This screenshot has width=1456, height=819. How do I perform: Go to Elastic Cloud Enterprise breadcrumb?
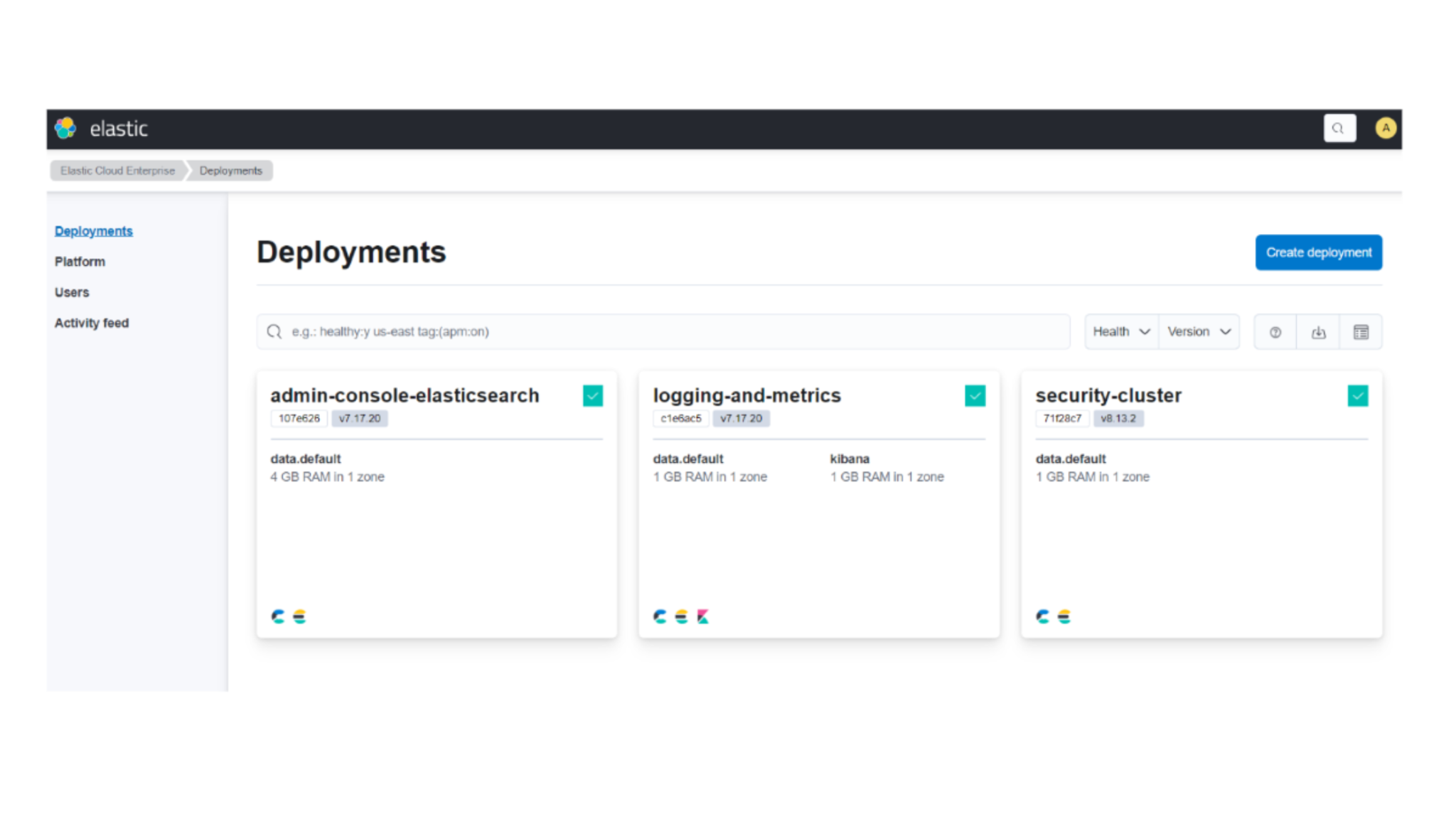(117, 171)
